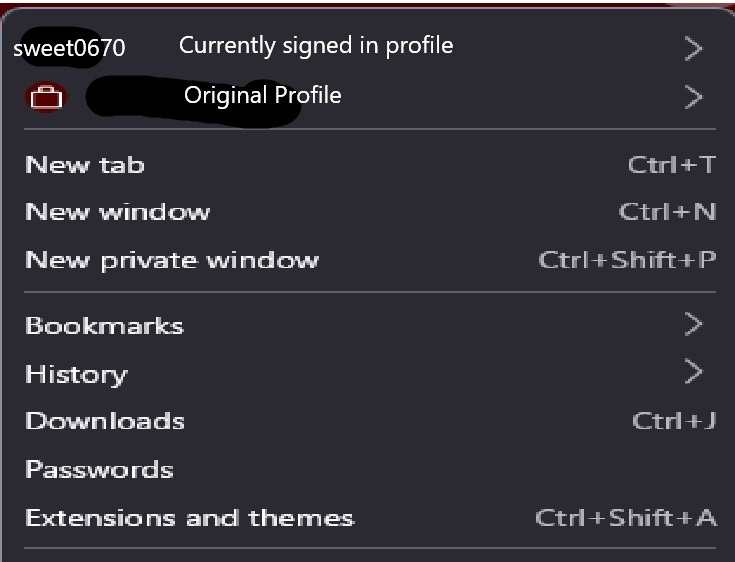The height and width of the screenshot is (562, 735).
Task: Choose New window from the menu
Action: pyautogui.click(x=117, y=212)
